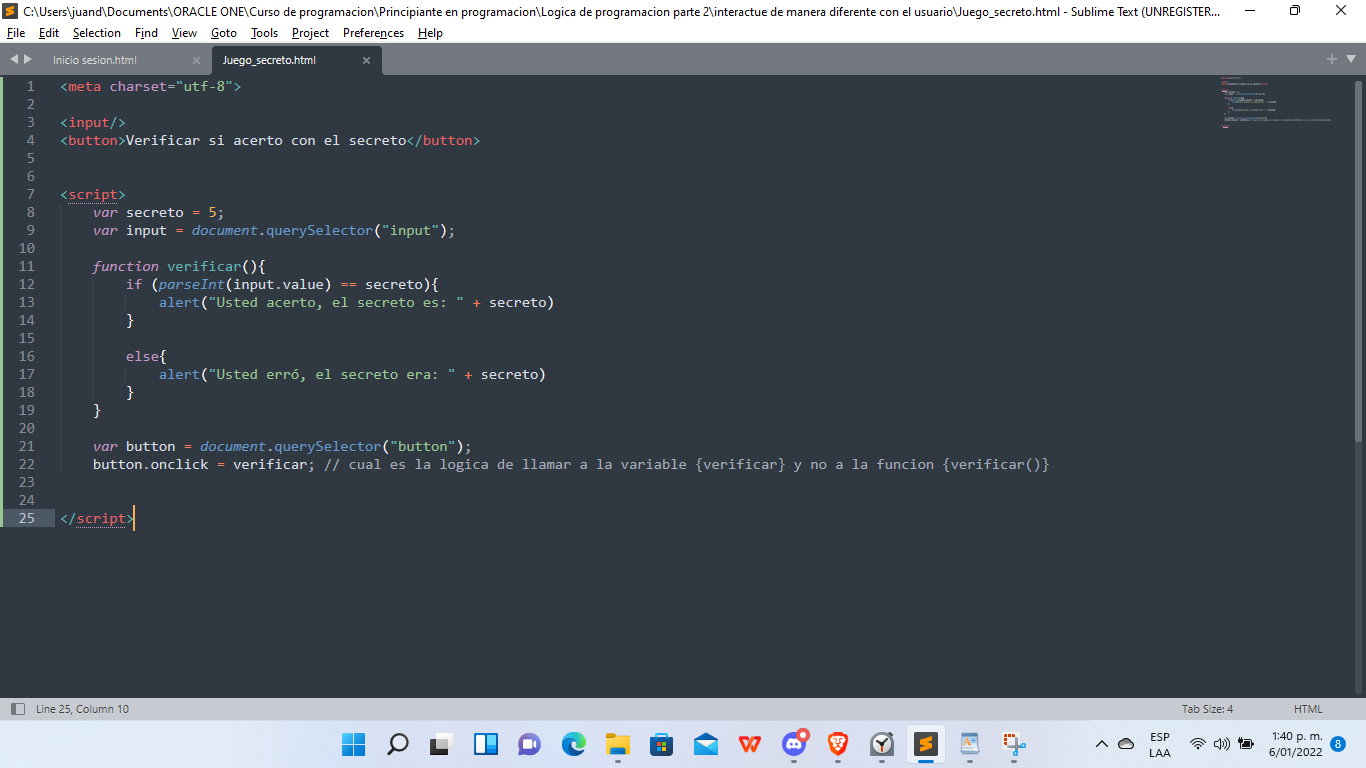Click the meta charset tag line
This screenshot has height=768, width=1366.
click(151, 86)
